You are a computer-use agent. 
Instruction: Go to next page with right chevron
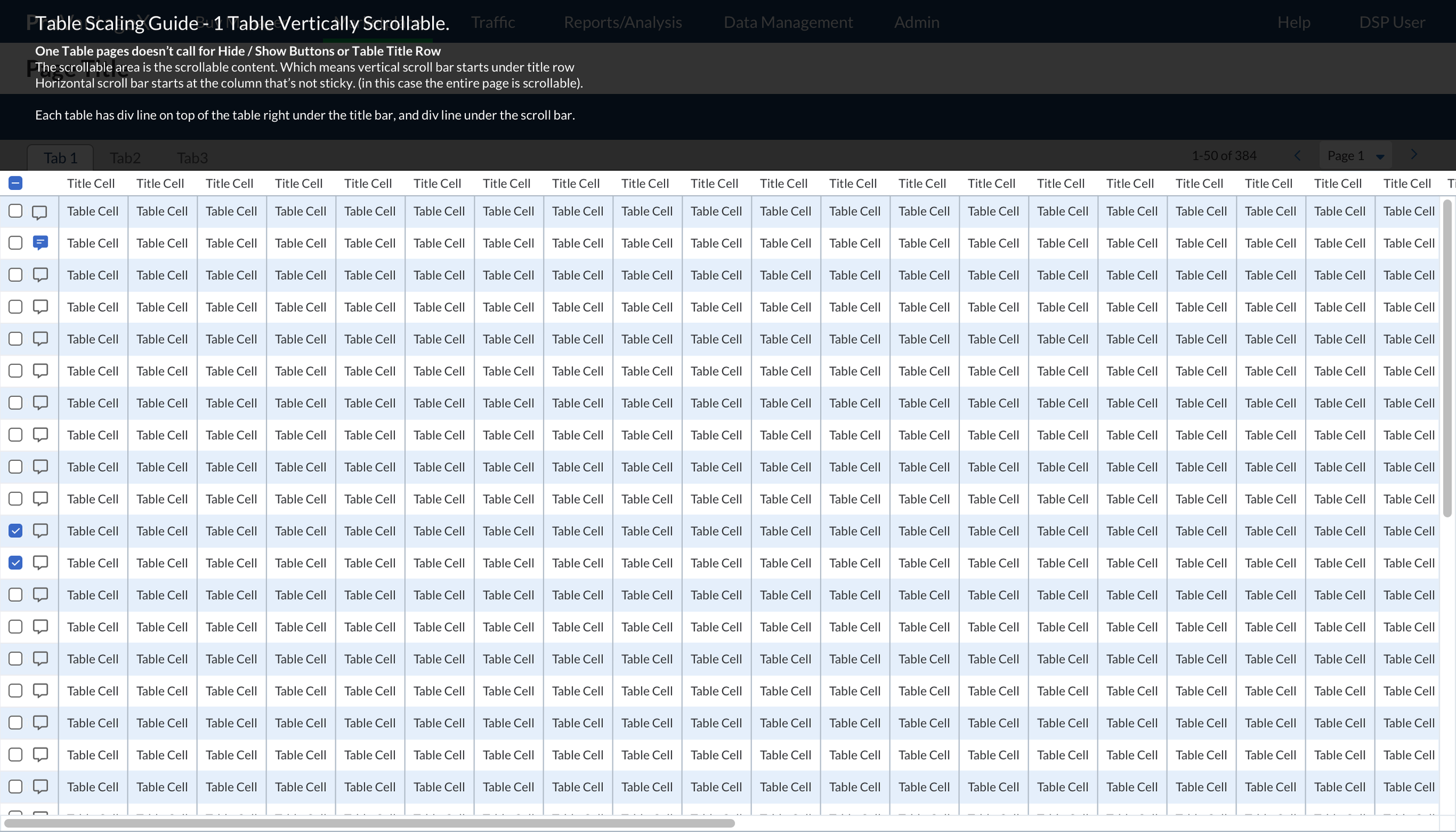[1414, 154]
